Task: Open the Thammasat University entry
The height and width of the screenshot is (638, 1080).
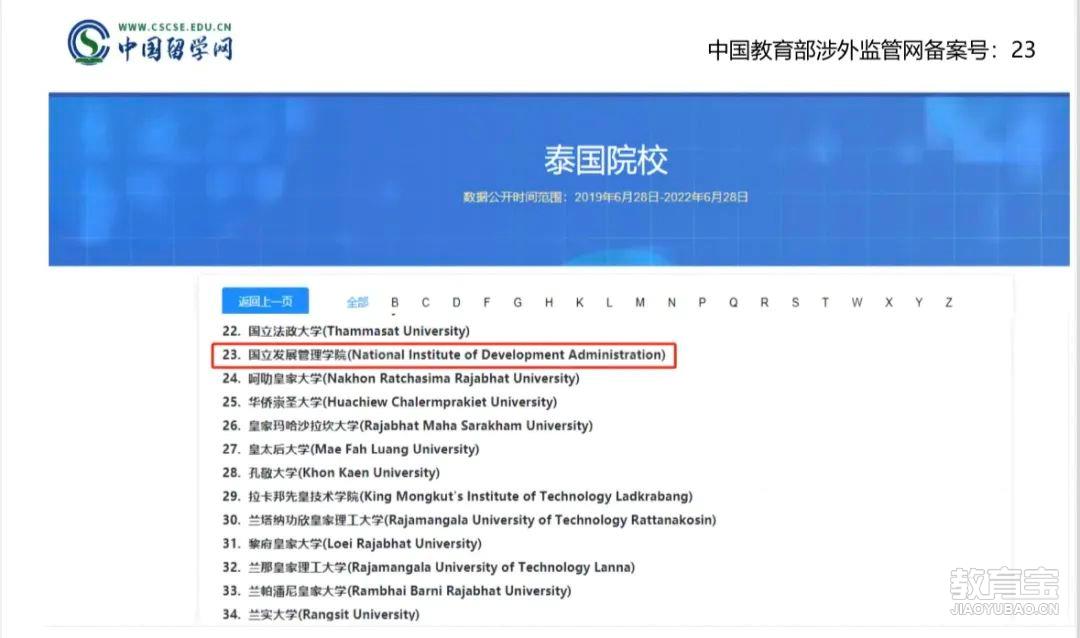Action: click(346, 331)
